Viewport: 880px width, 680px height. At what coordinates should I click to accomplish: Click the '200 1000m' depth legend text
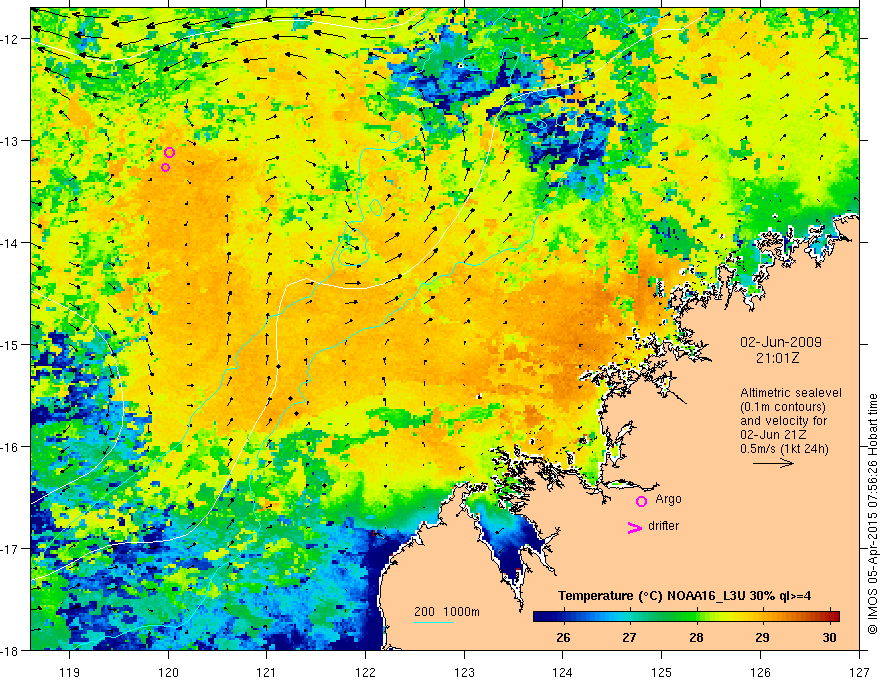click(447, 612)
